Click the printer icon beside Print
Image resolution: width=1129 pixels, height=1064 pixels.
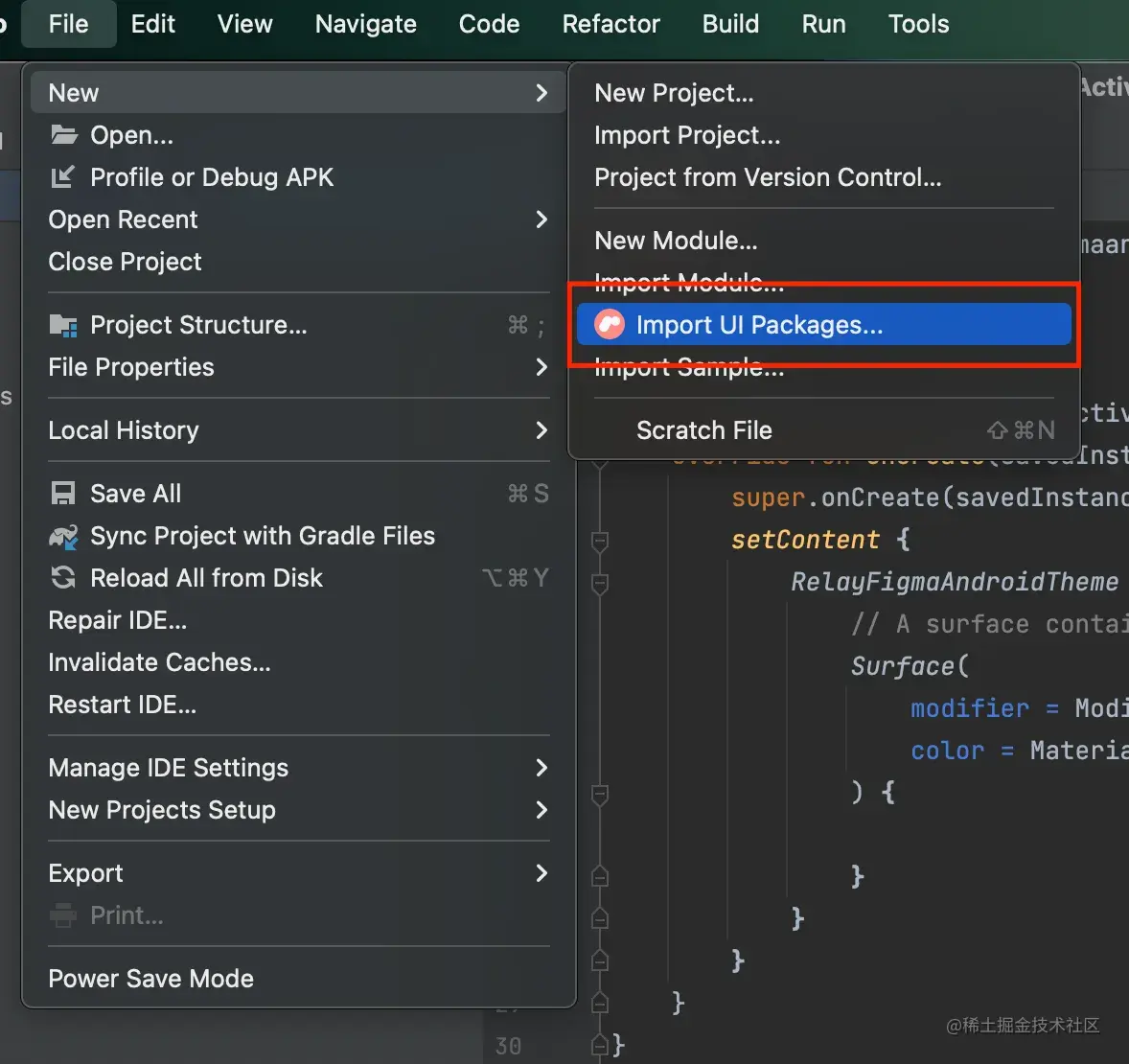62,914
